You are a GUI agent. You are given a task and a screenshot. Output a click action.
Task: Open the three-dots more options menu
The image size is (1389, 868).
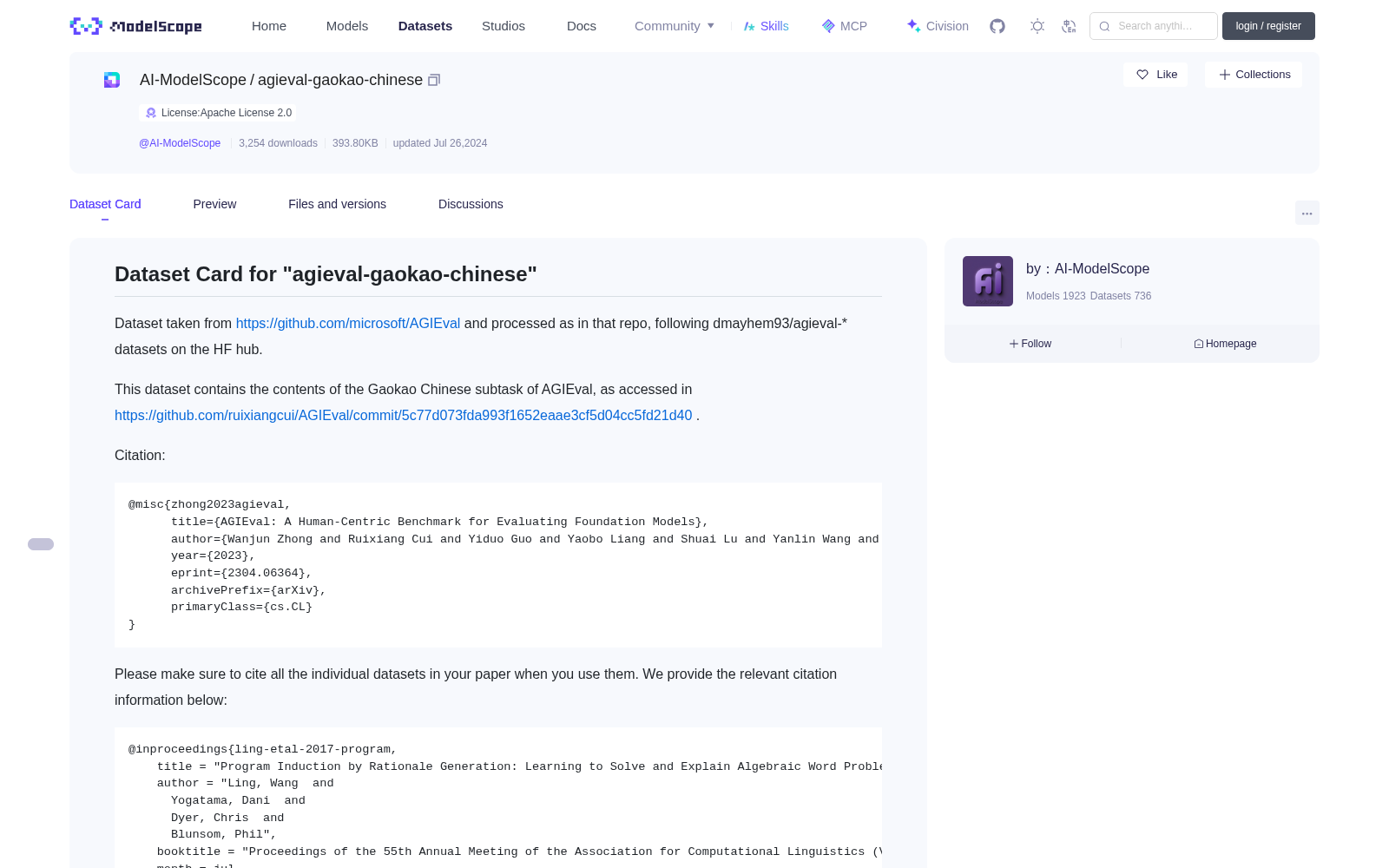click(x=1307, y=213)
